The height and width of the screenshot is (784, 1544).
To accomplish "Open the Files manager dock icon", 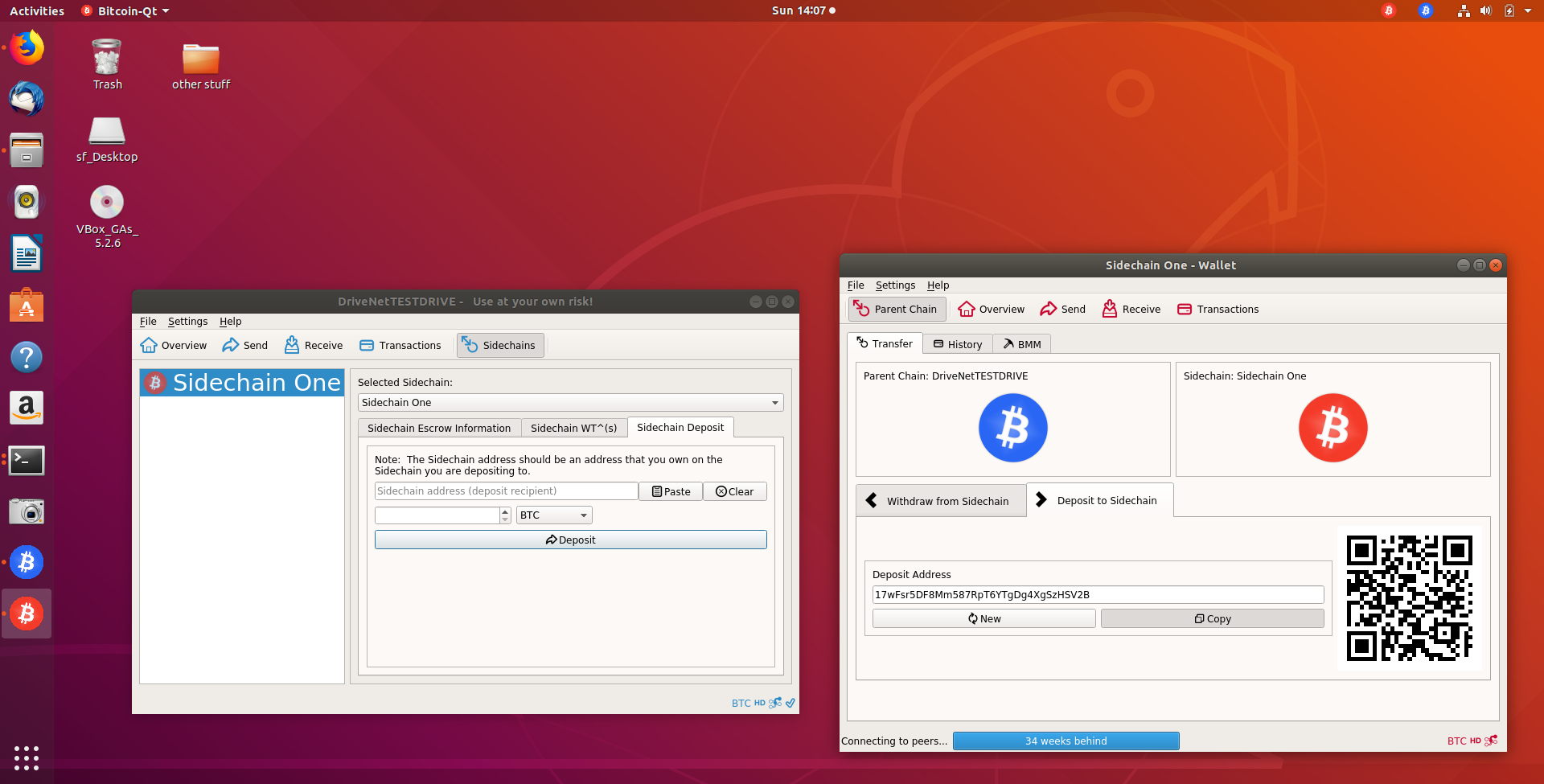I will [x=27, y=150].
